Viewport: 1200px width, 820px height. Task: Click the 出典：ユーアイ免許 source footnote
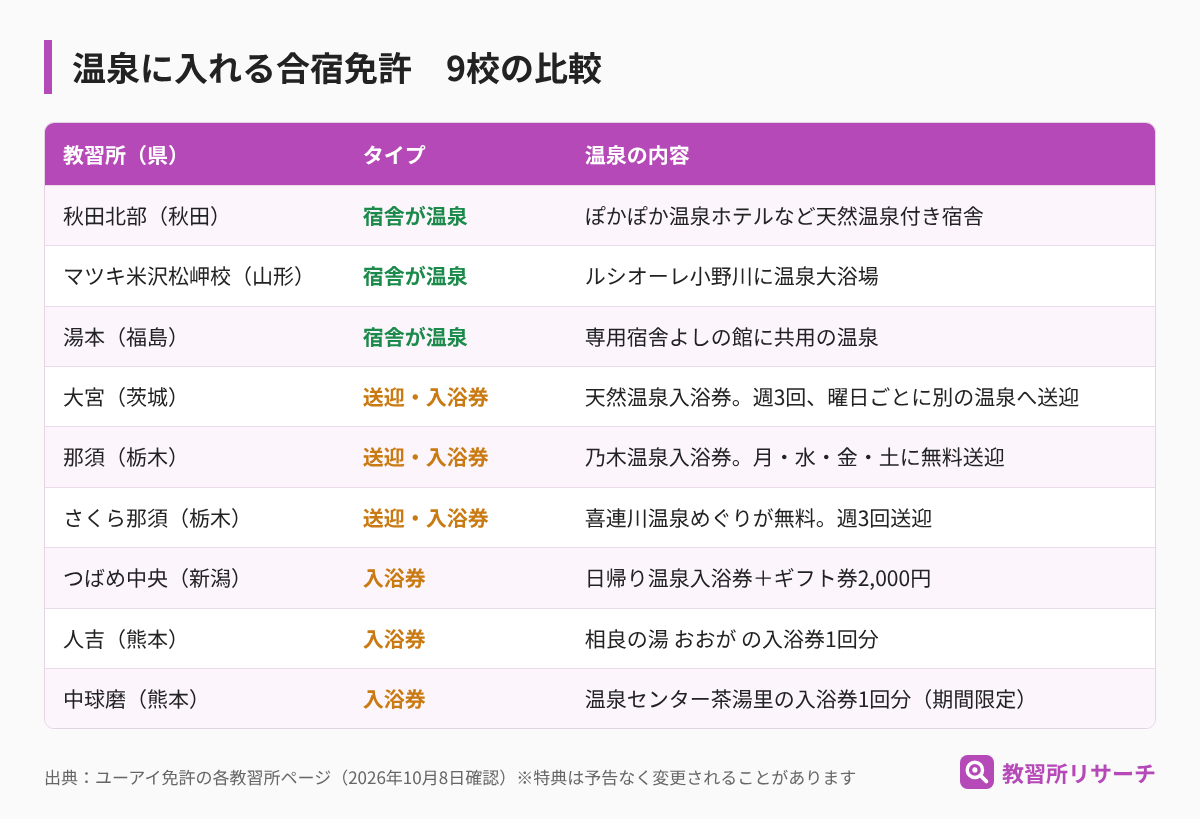click(450, 777)
